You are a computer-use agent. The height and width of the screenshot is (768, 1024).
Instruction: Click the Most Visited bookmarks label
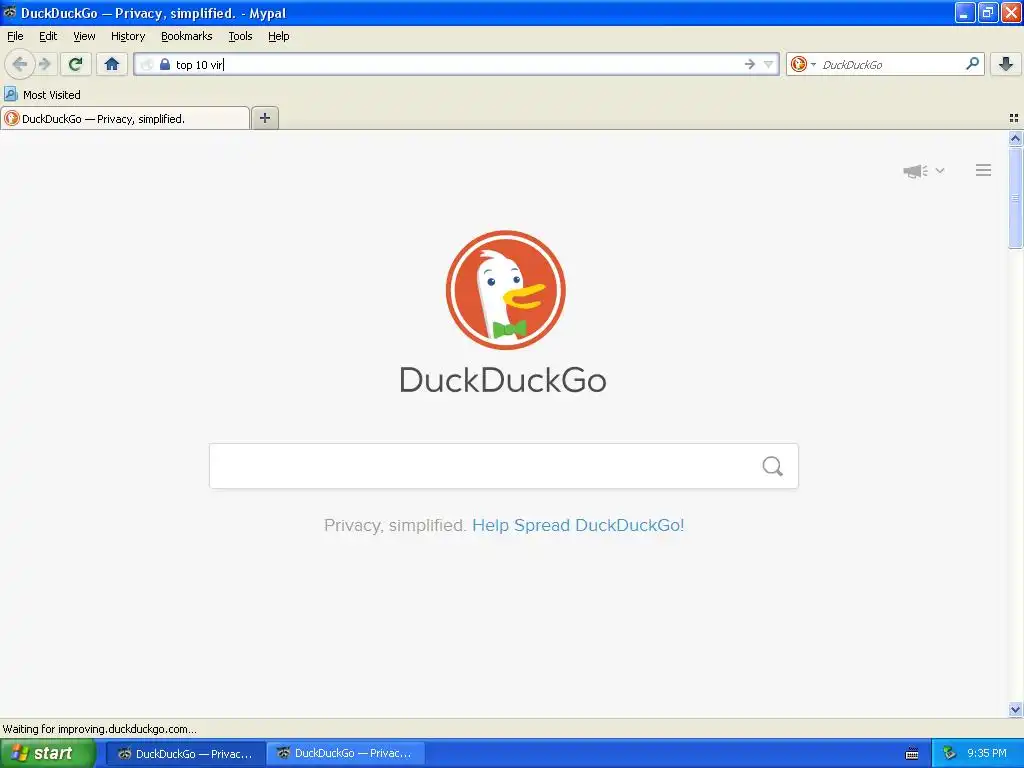tap(52, 95)
